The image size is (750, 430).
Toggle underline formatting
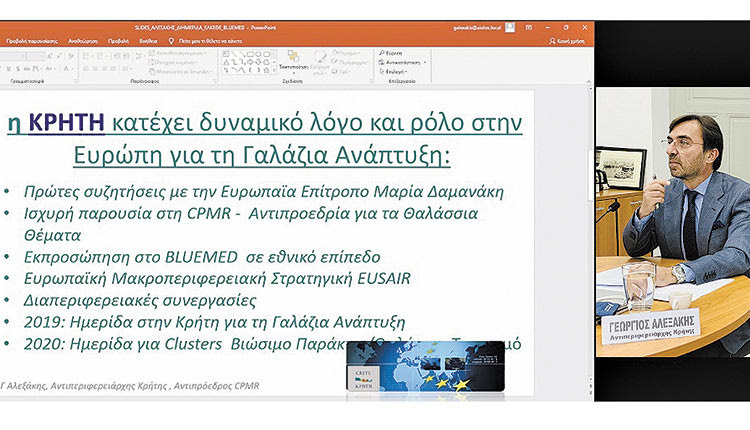(x=9, y=69)
